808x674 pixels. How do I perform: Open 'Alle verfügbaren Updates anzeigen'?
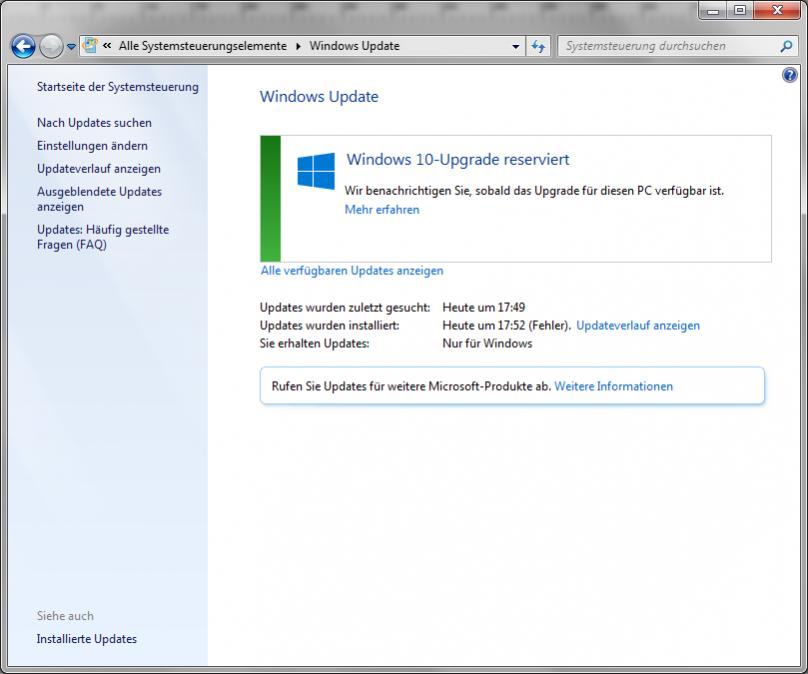(352, 271)
